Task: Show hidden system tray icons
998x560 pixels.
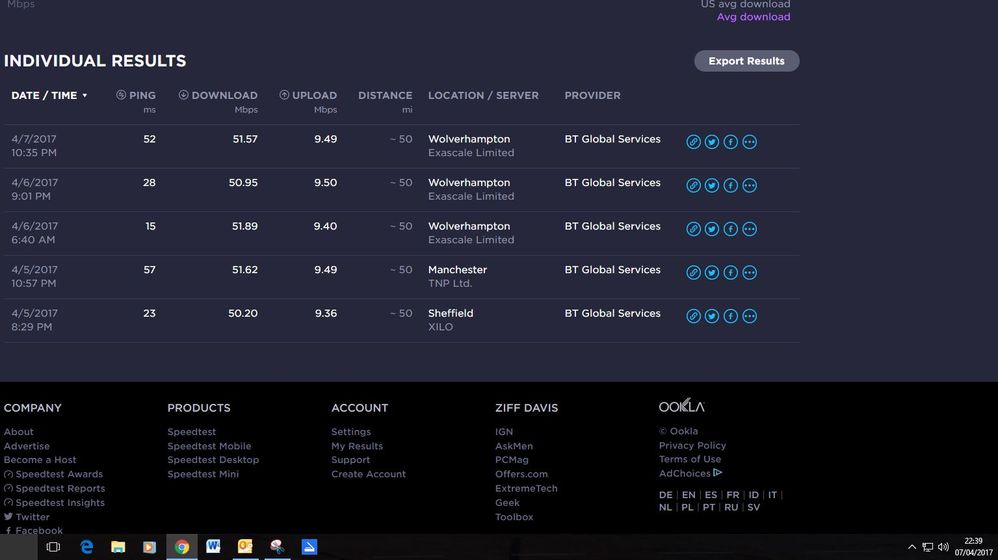Action: (x=911, y=547)
